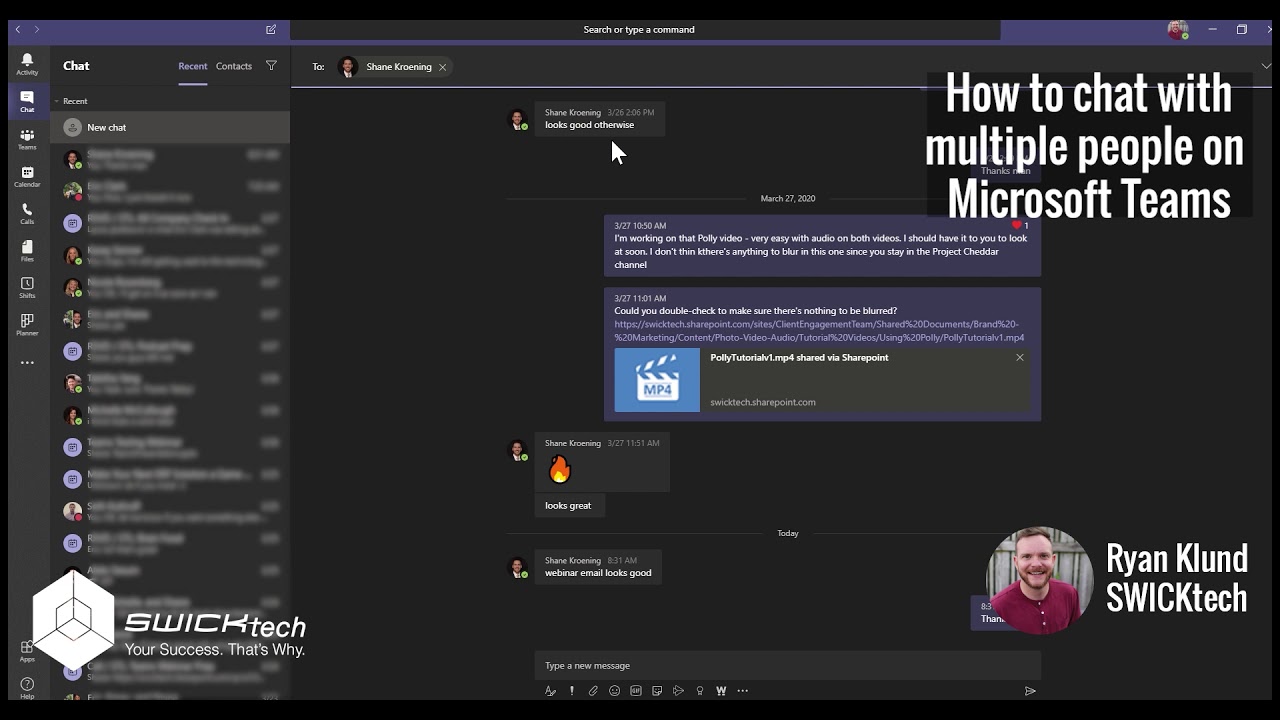
Task: Open the Chat section in sidebar
Action: click(x=27, y=102)
